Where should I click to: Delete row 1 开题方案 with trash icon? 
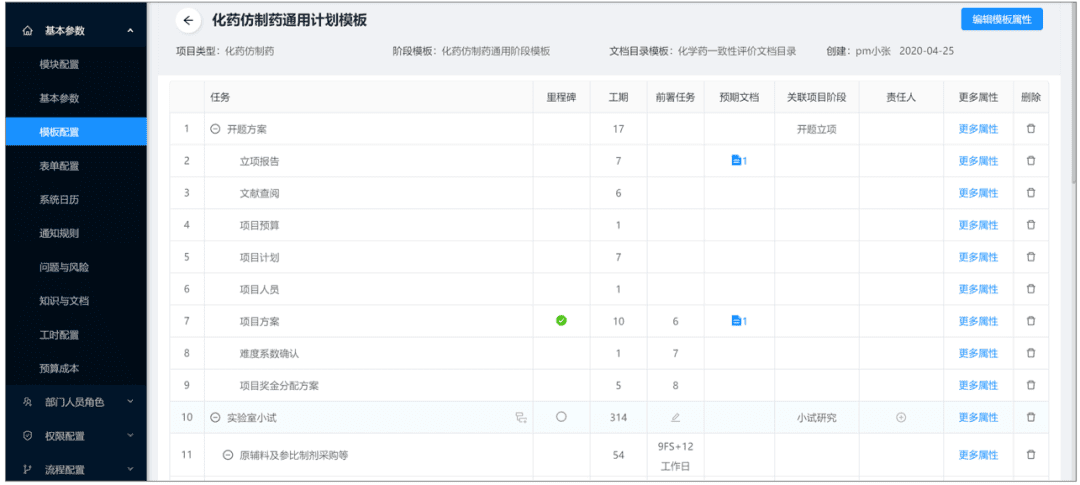point(1030,129)
